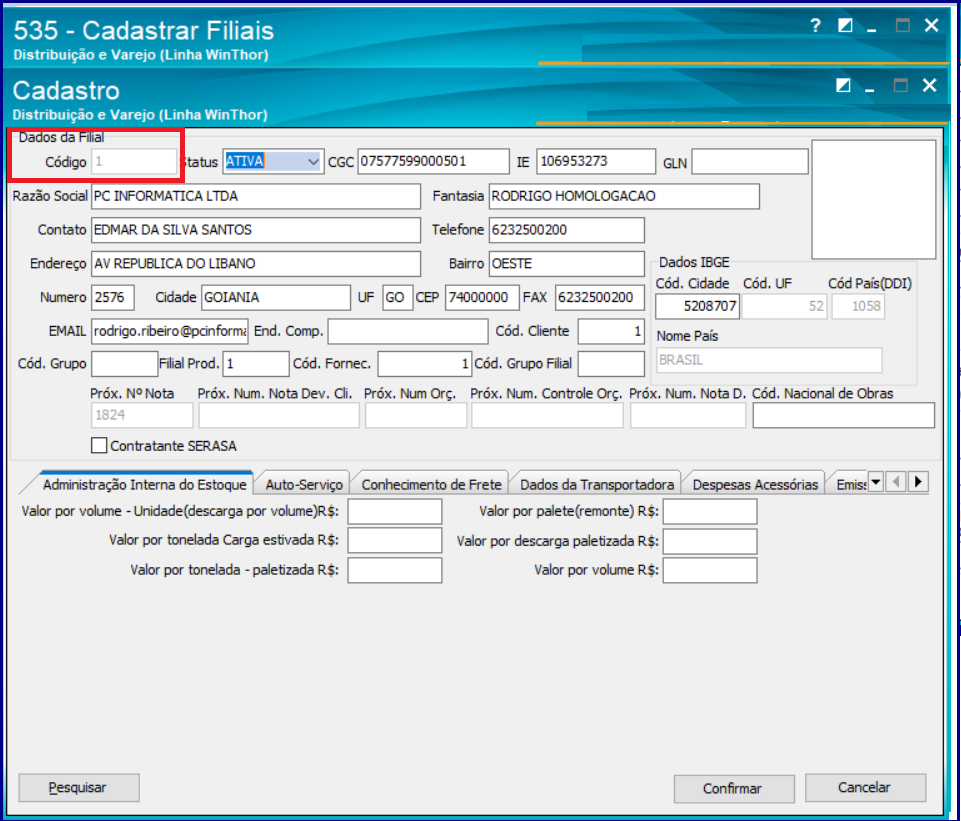
Task: Edit the Filial Prod. field
Action: click(x=256, y=363)
